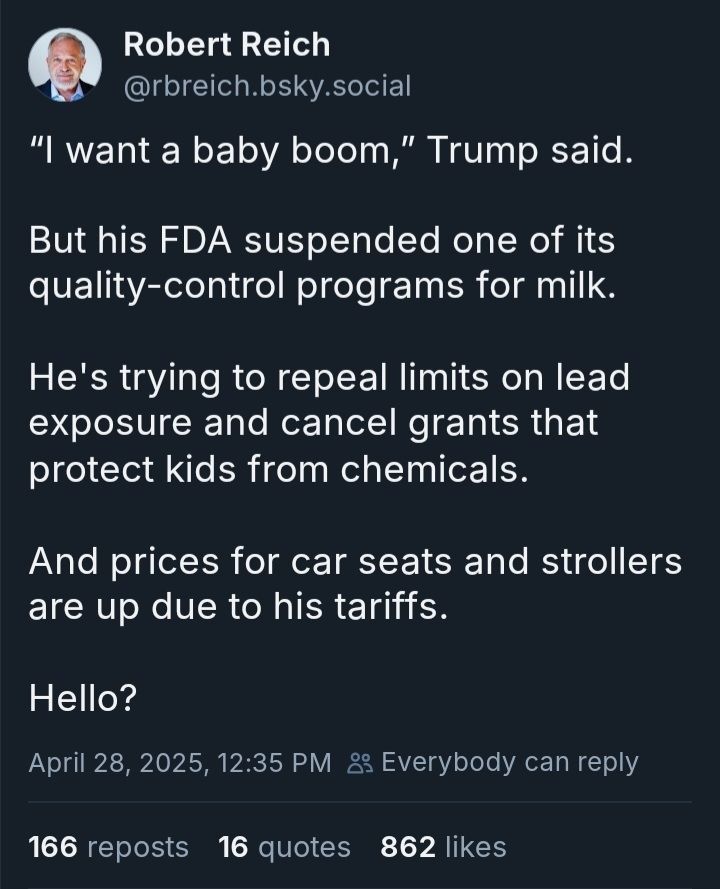720x889 pixels.
Task: View the 862 likes list
Action: point(443,847)
